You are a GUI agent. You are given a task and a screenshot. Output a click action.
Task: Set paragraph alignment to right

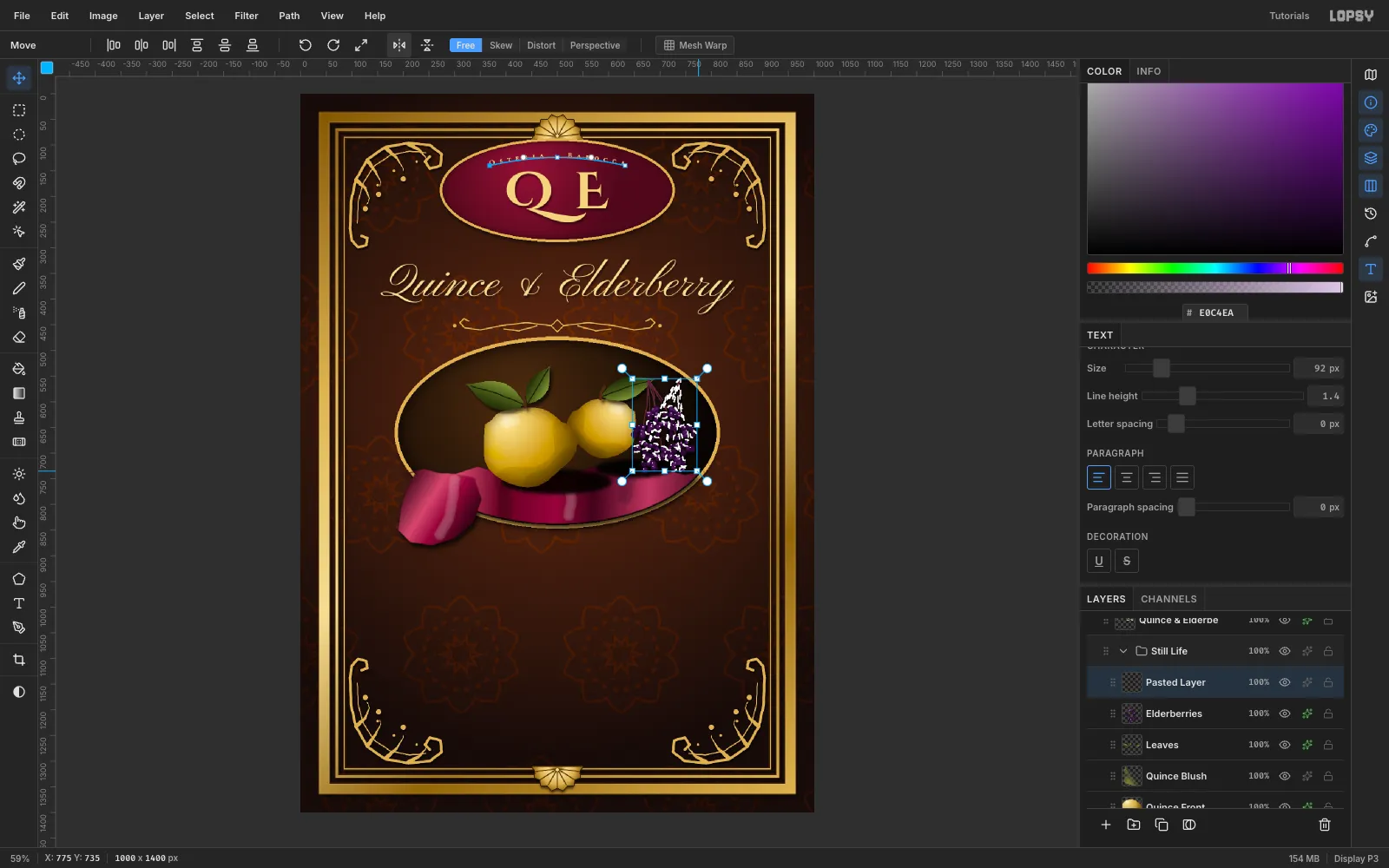coord(1155,477)
